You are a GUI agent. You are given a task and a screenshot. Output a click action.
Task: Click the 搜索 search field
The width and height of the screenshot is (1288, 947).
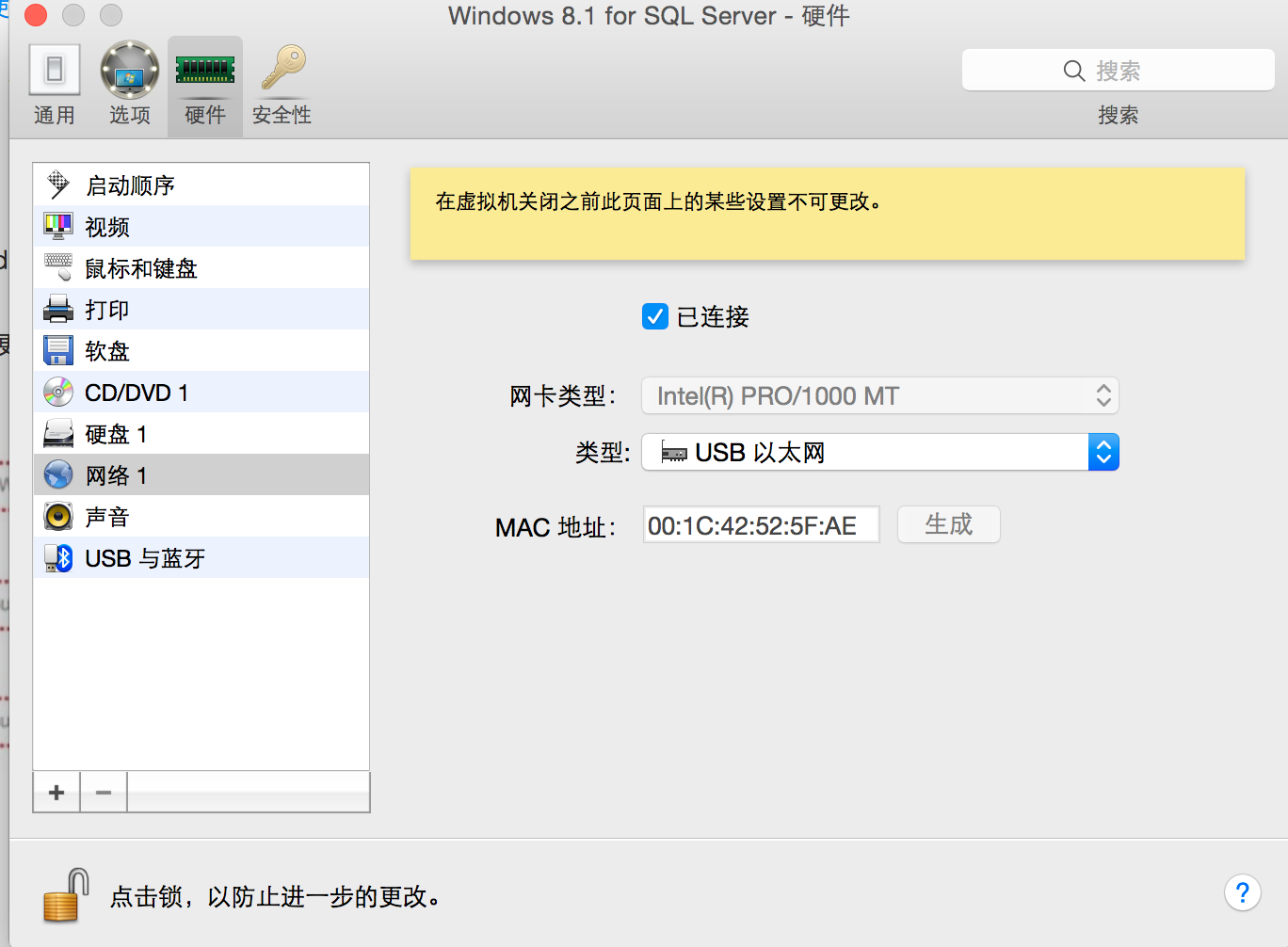pos(1118,71)
